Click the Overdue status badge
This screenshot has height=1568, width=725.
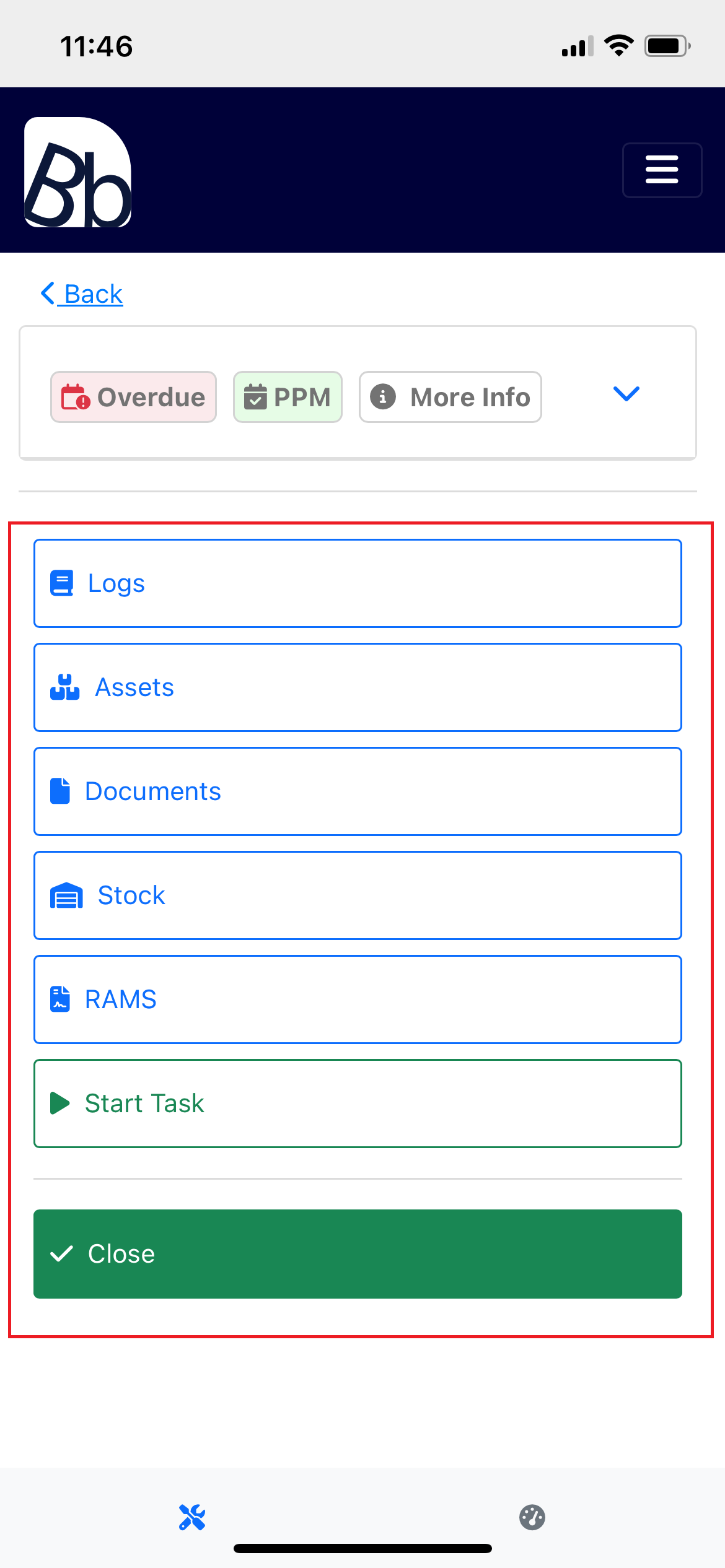[x=133, y=397]
